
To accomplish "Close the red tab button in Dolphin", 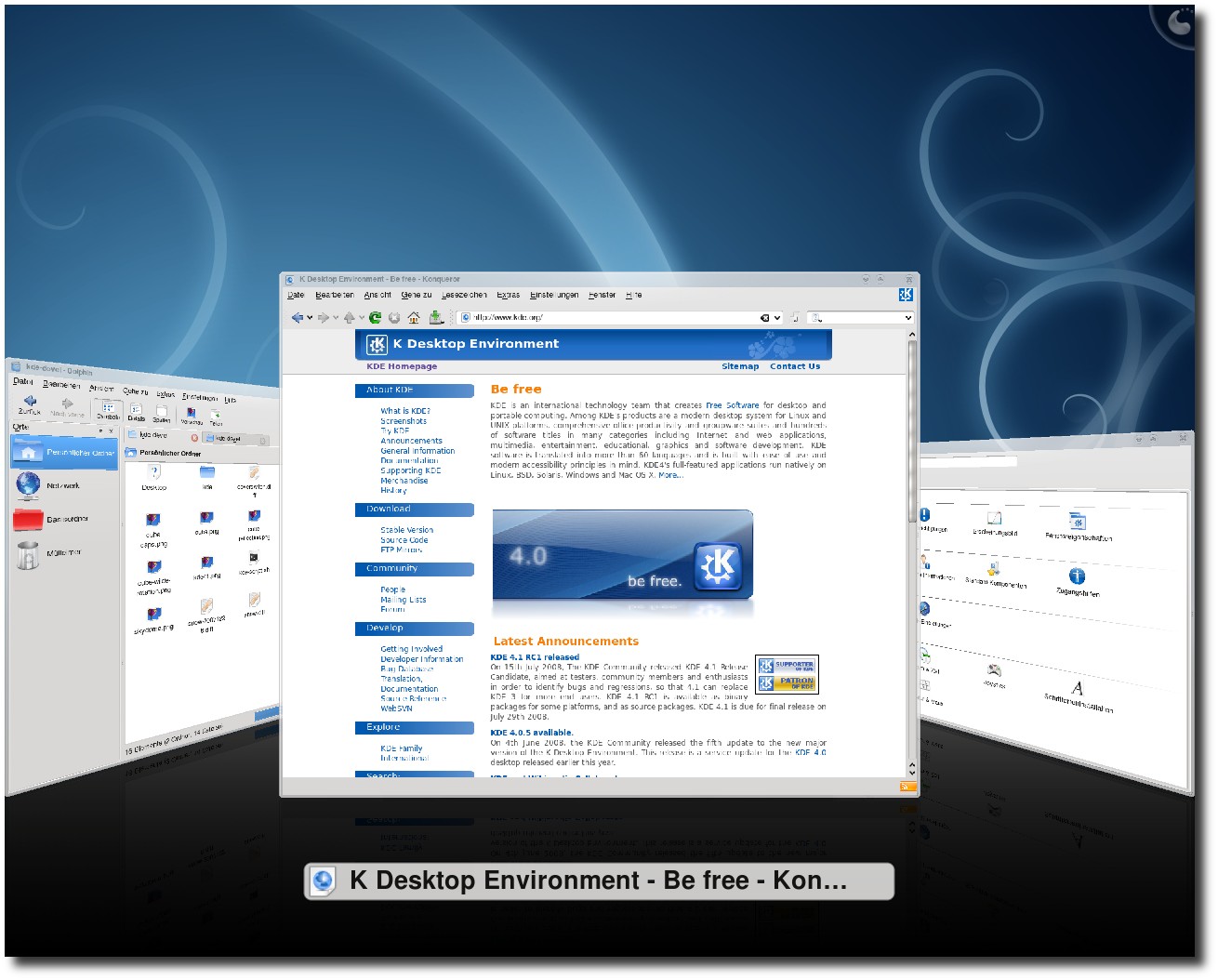I will [194, 437].
